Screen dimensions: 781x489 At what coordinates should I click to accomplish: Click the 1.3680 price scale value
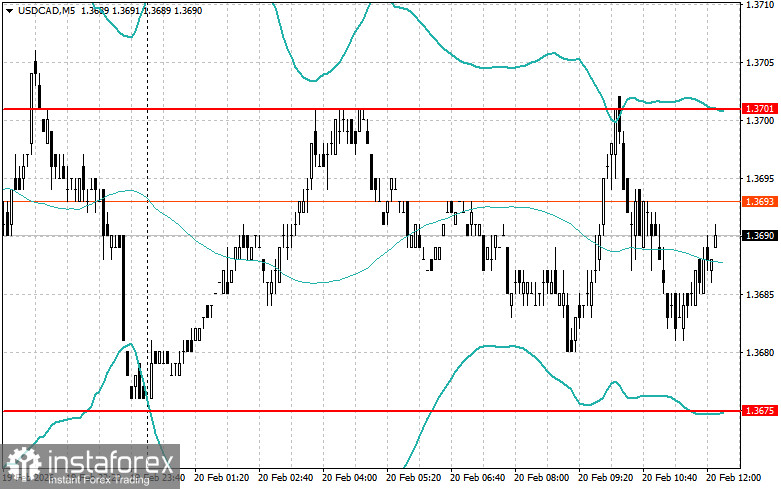click(760, 353)
